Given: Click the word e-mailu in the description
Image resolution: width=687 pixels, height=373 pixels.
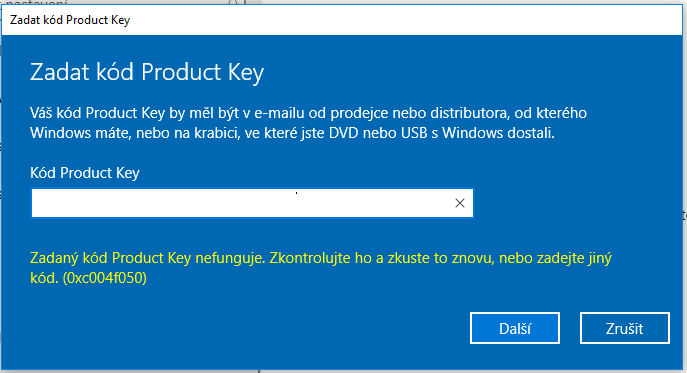Looking at the screenshot, I should [279, 113].
